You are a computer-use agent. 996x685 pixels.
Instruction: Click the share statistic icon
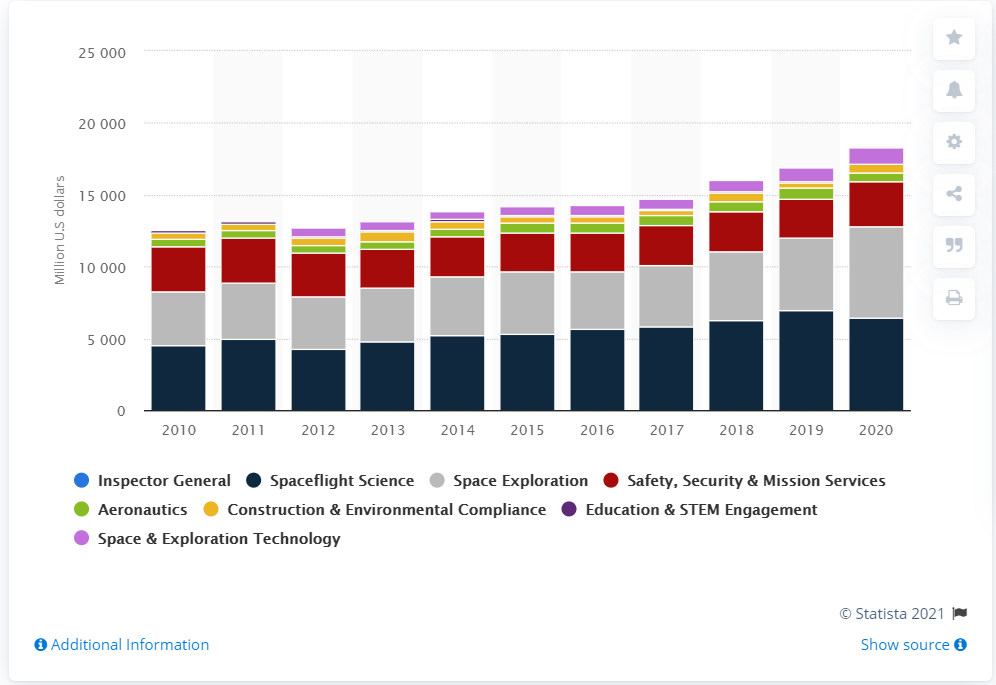click(x=953, y=194)
